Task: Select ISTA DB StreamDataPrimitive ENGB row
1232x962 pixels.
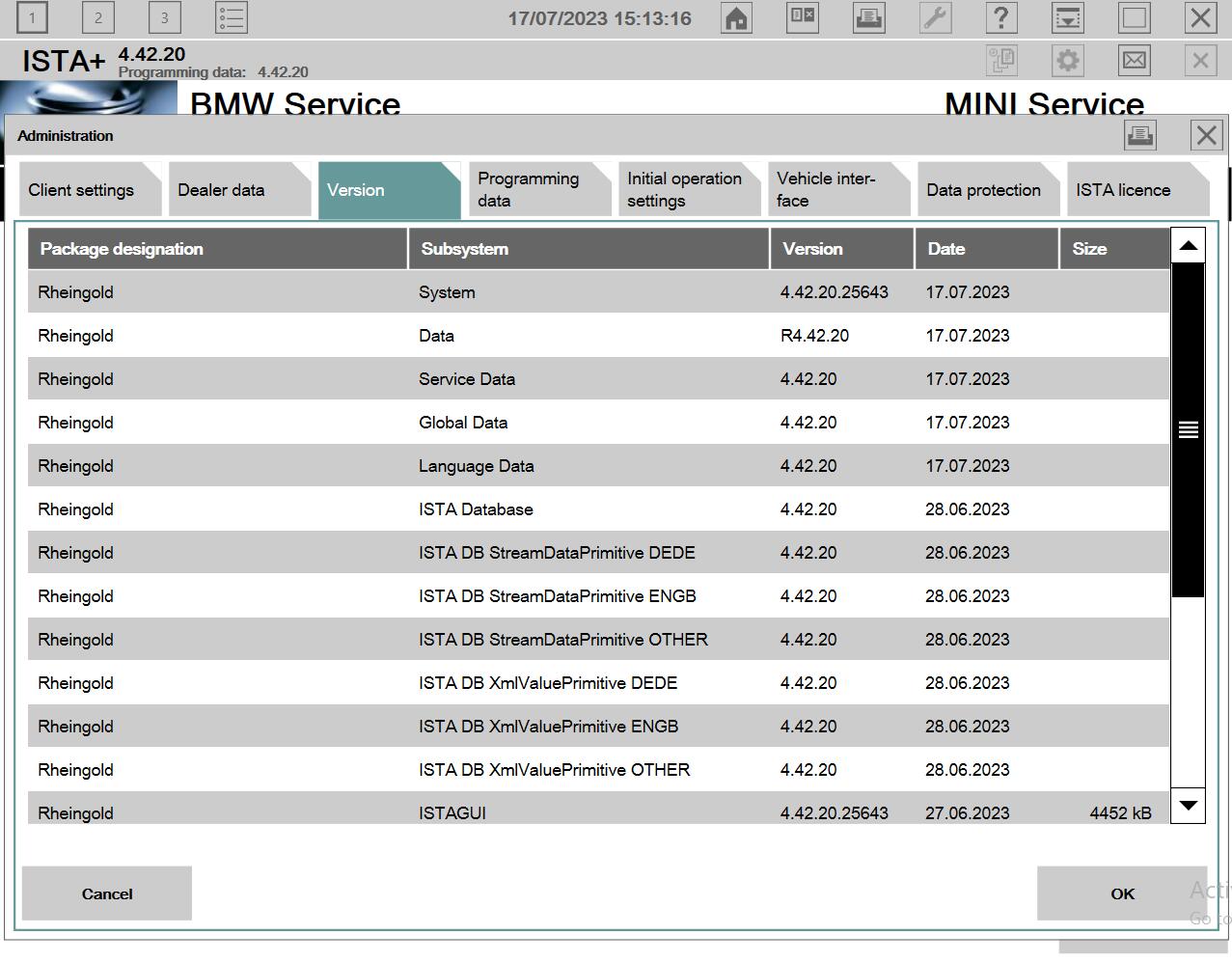Action: 598,596
